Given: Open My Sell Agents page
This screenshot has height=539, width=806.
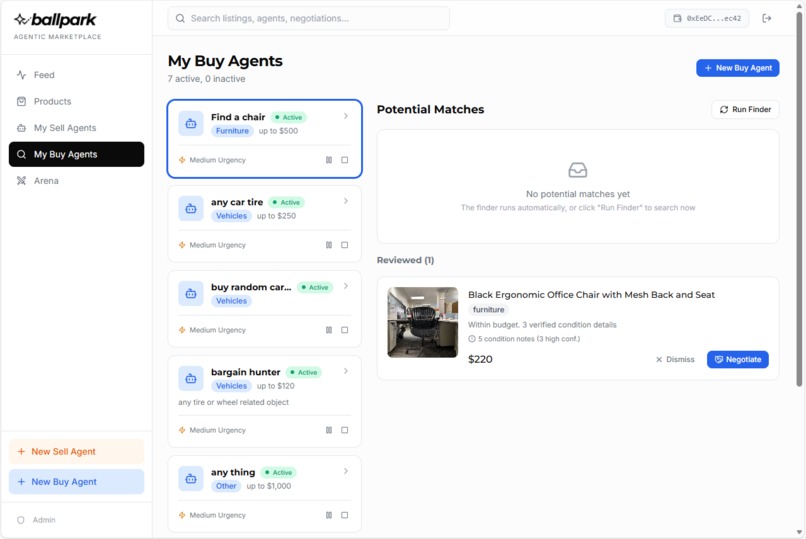Looking at the screenshot, I should 76,128.
